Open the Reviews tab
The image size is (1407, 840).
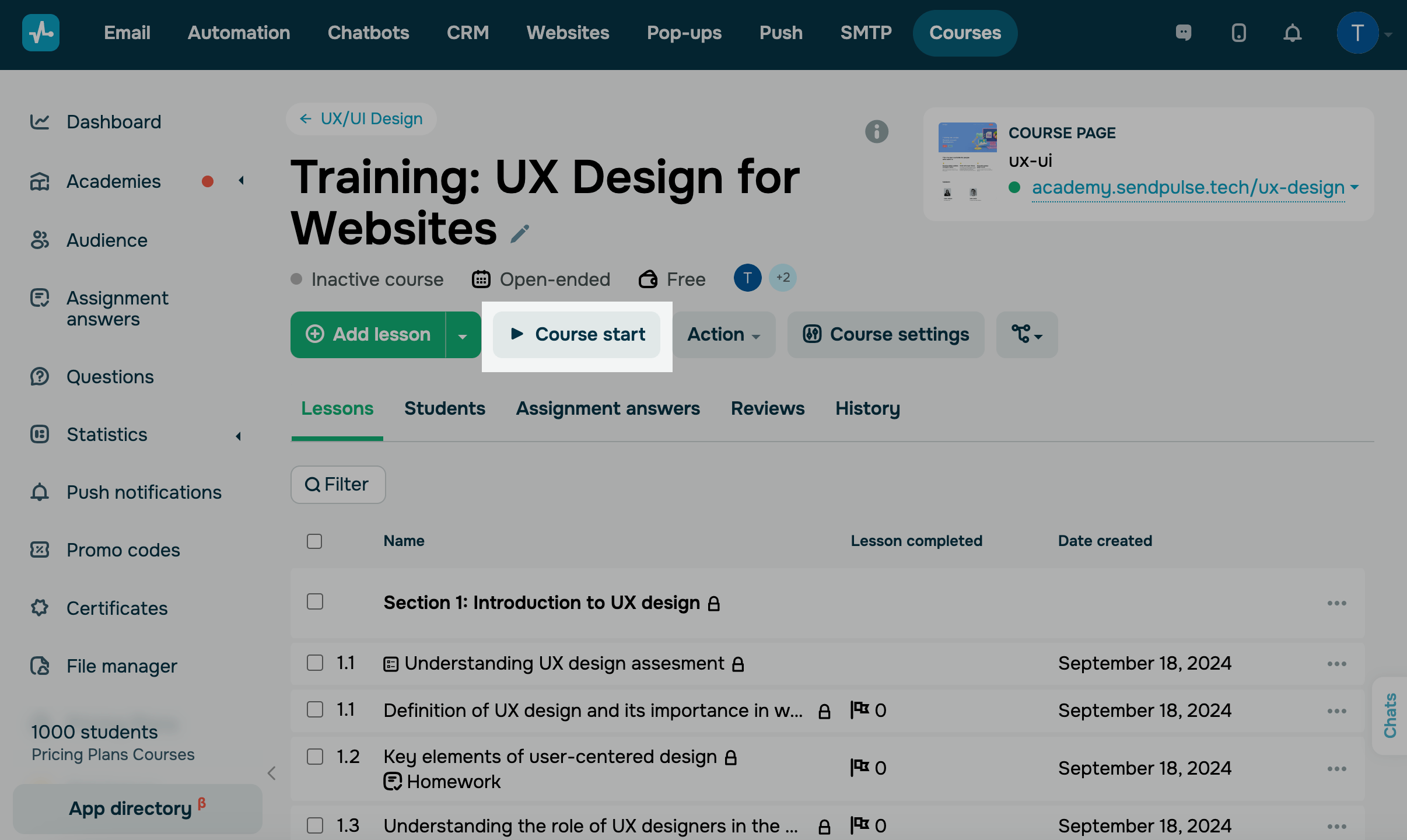click(767, 408)
